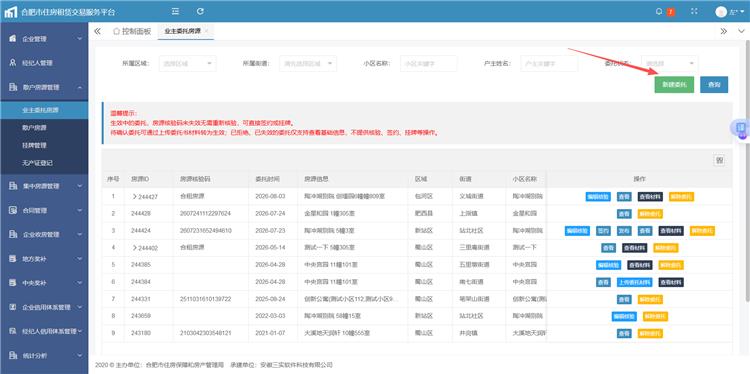750x374 pixels.
Task: Click the 2021-01-07 date cell
Action: [270, 333]
